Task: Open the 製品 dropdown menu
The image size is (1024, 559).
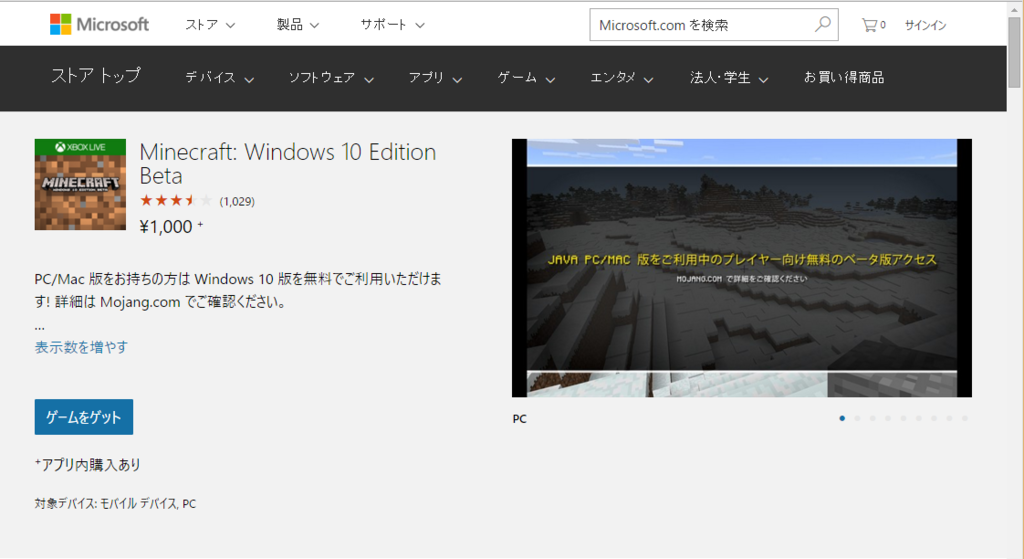Action: point(298,25)
